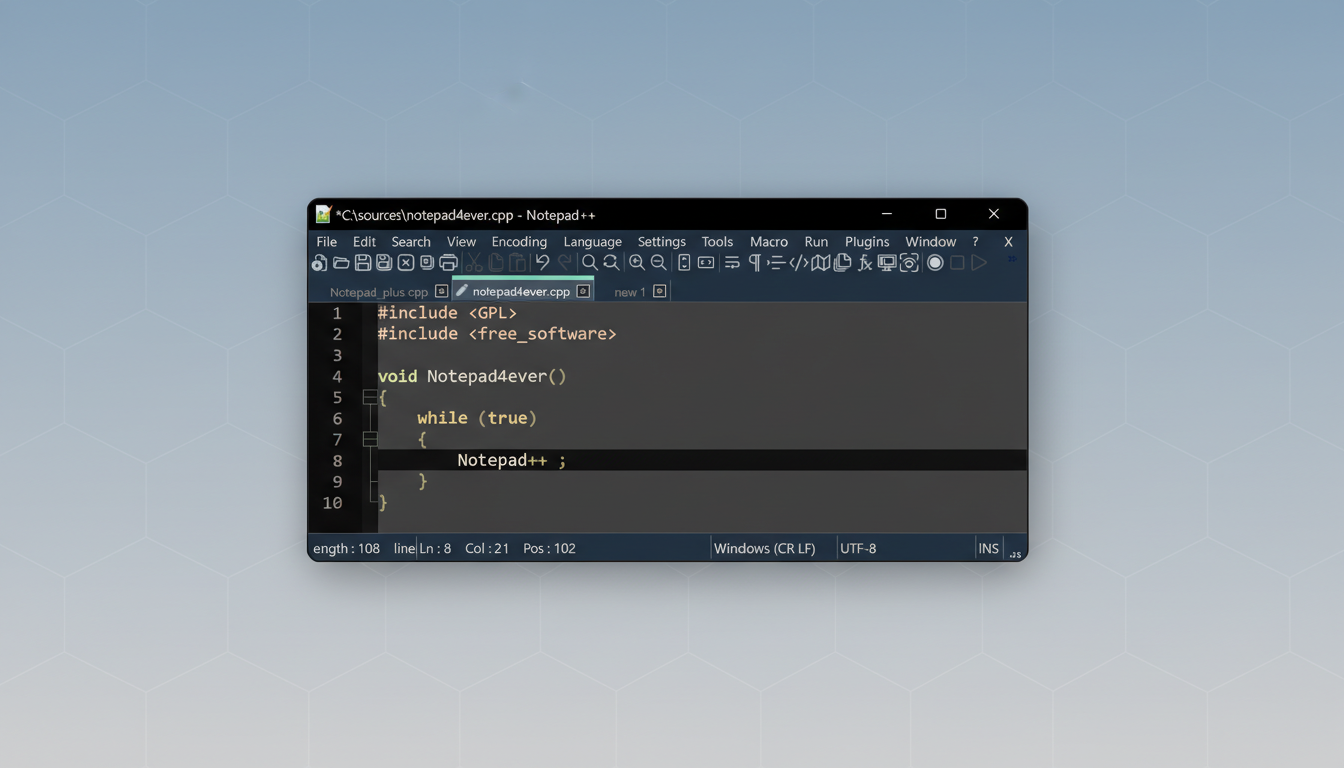Open a file with the Open icon

341,262
